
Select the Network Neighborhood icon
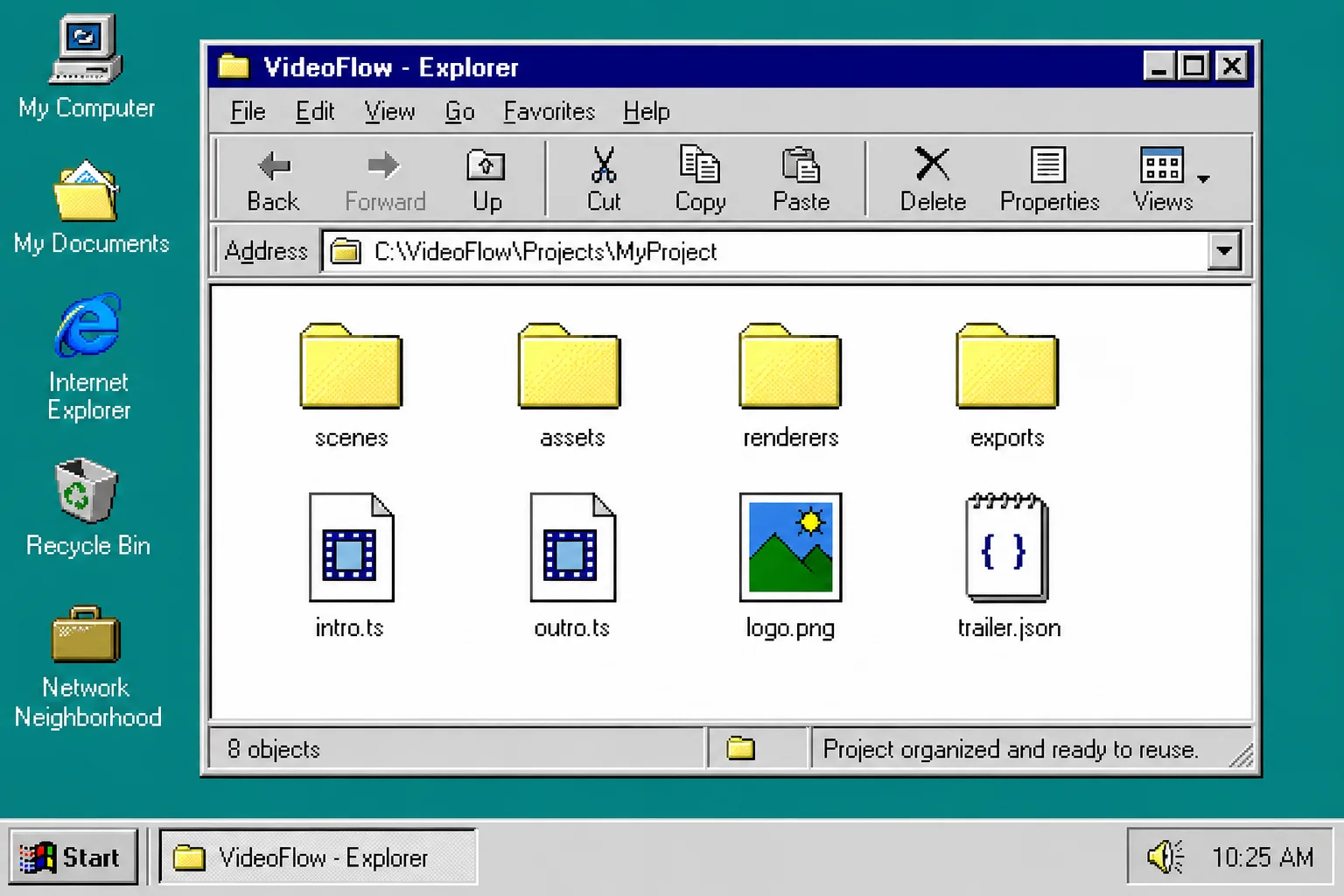87,668
